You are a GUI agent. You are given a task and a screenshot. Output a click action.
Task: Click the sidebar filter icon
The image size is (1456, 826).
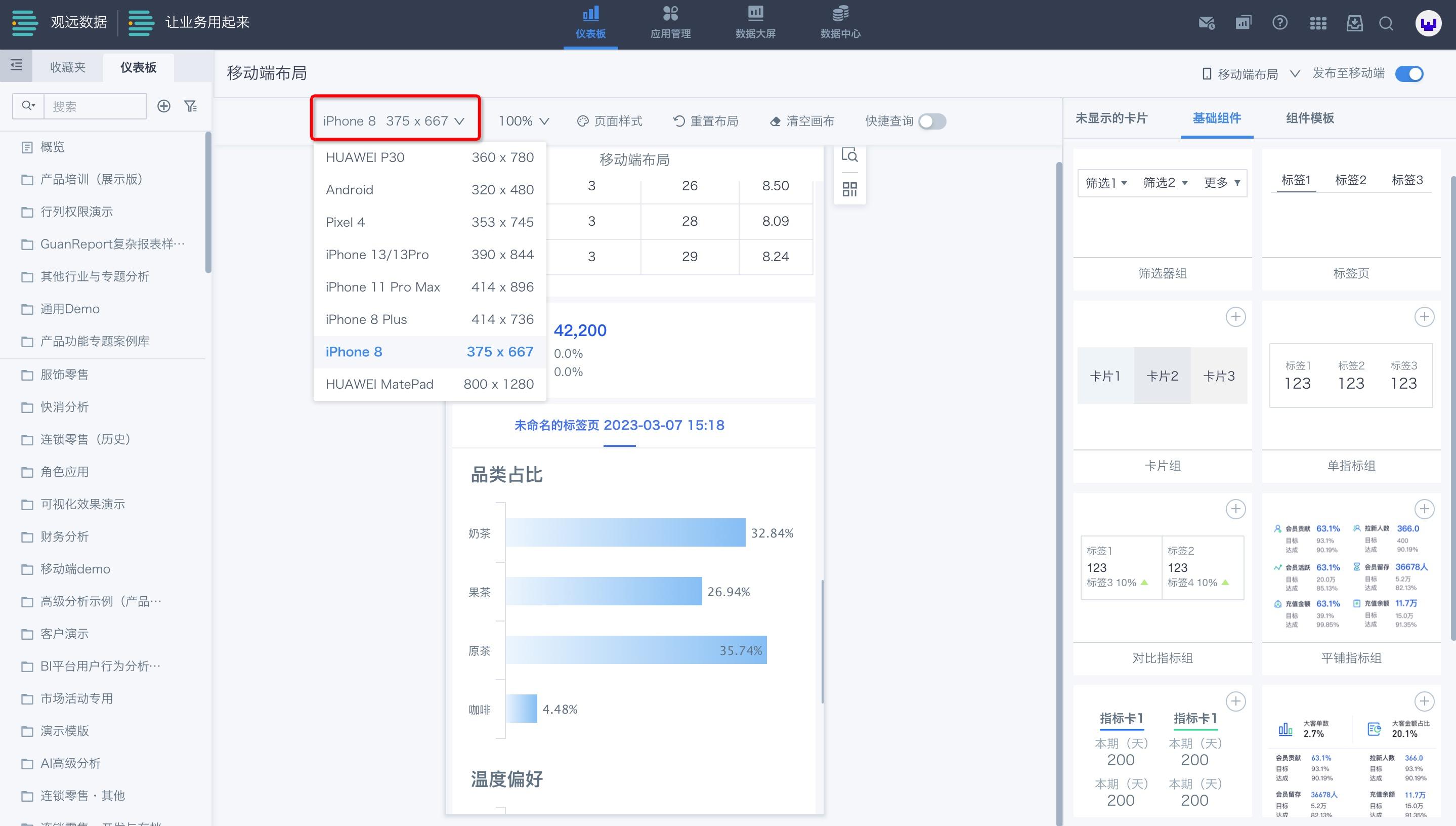click(x=191, y=106)
